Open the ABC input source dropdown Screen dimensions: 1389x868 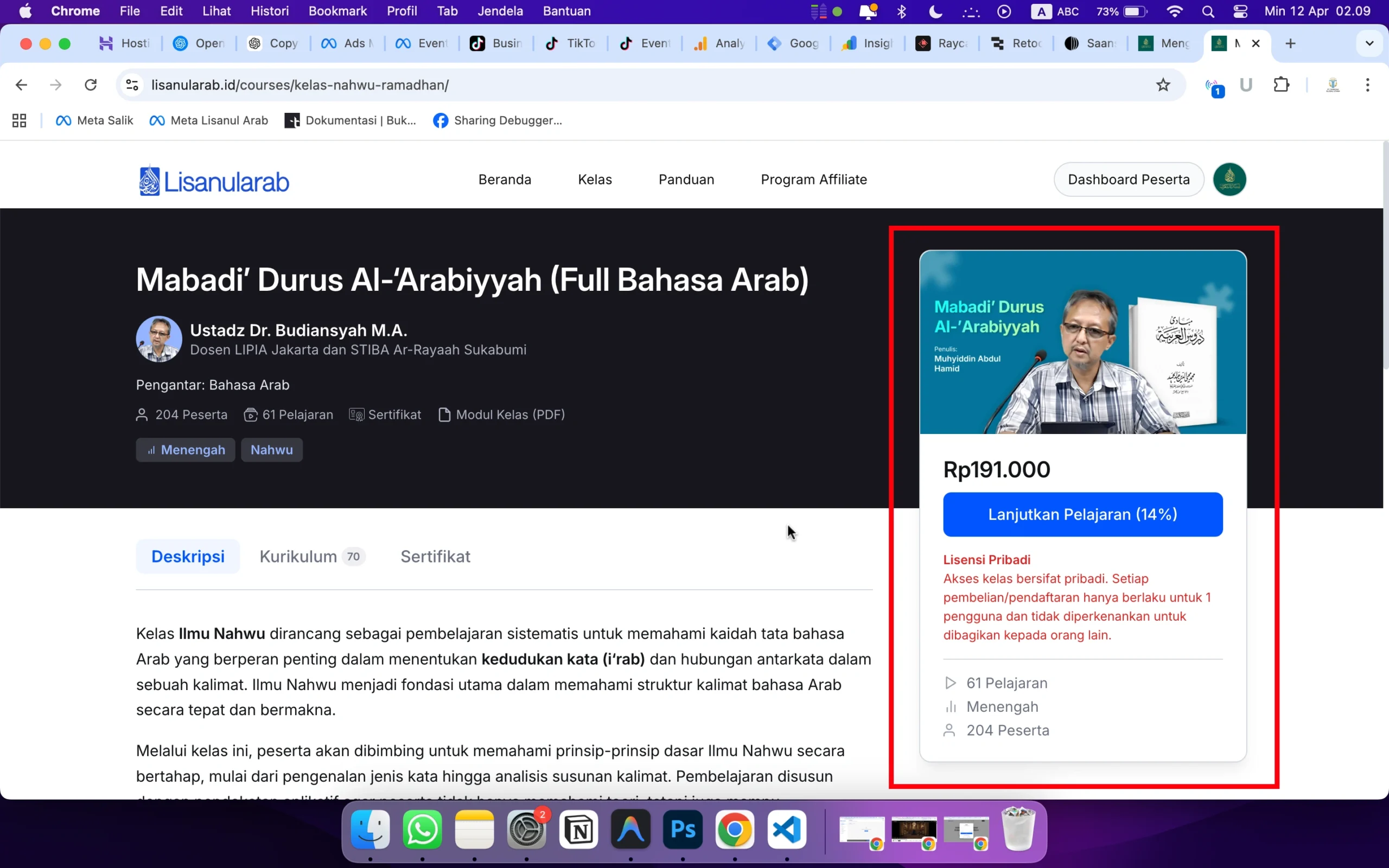tap(1056, 11)
